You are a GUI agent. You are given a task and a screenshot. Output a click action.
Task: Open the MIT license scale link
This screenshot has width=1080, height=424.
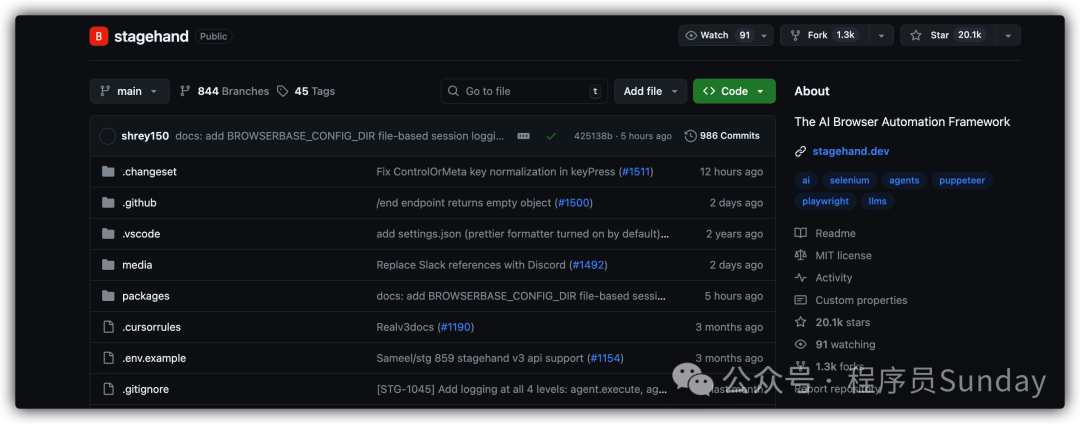[842, 255]
